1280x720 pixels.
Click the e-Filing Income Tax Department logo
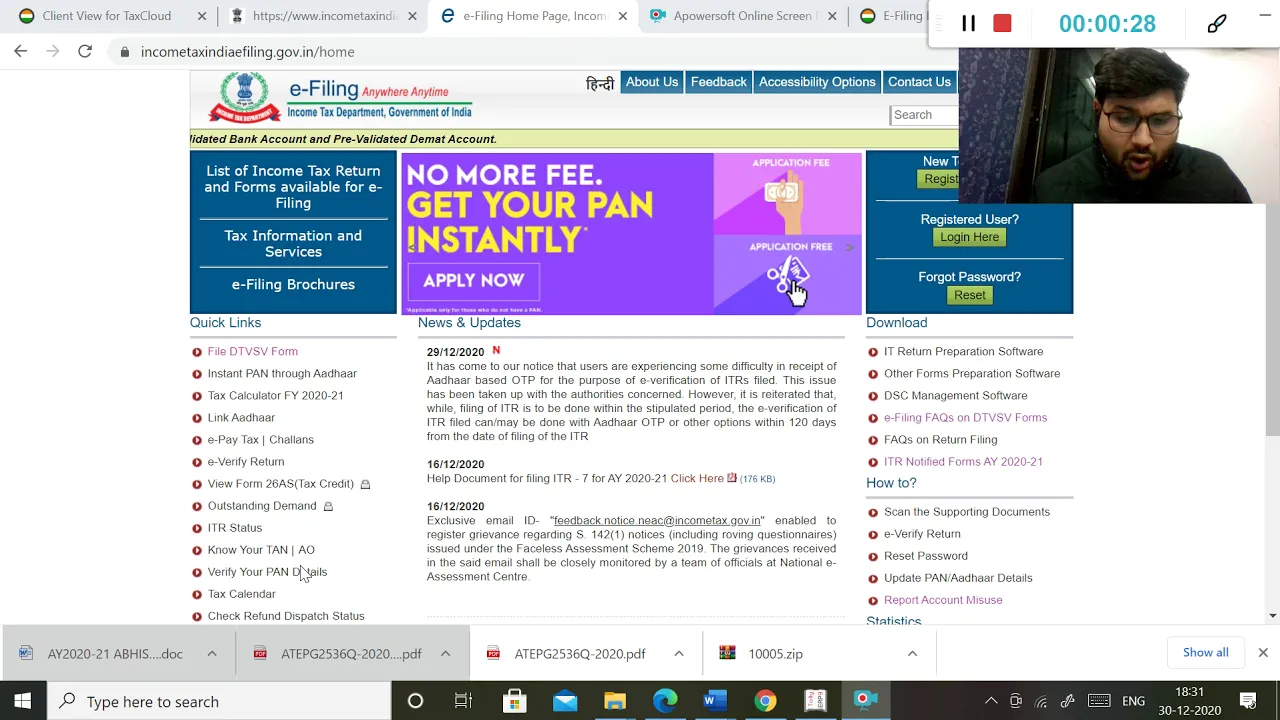[340, 99]
